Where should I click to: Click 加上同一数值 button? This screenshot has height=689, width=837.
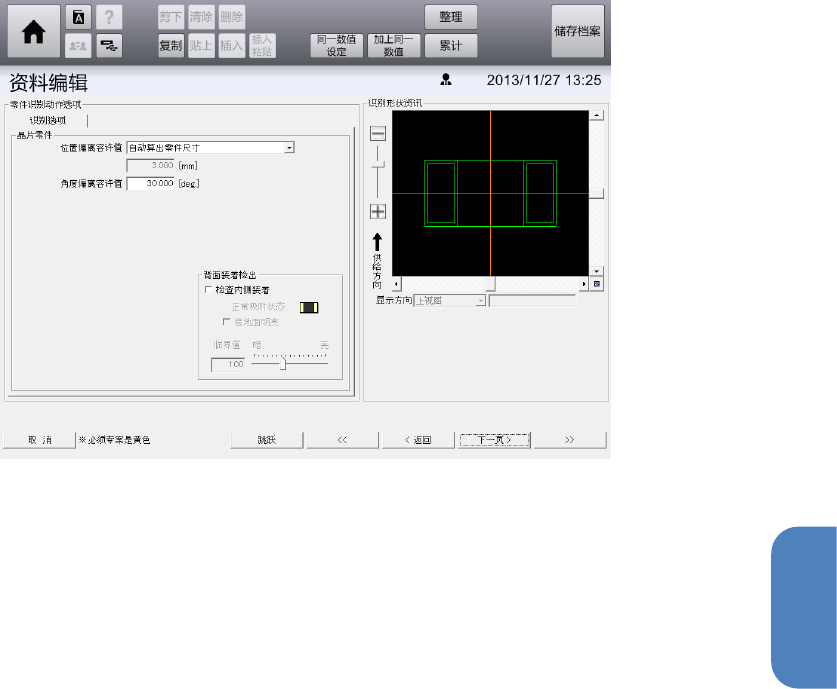(394, 46)
